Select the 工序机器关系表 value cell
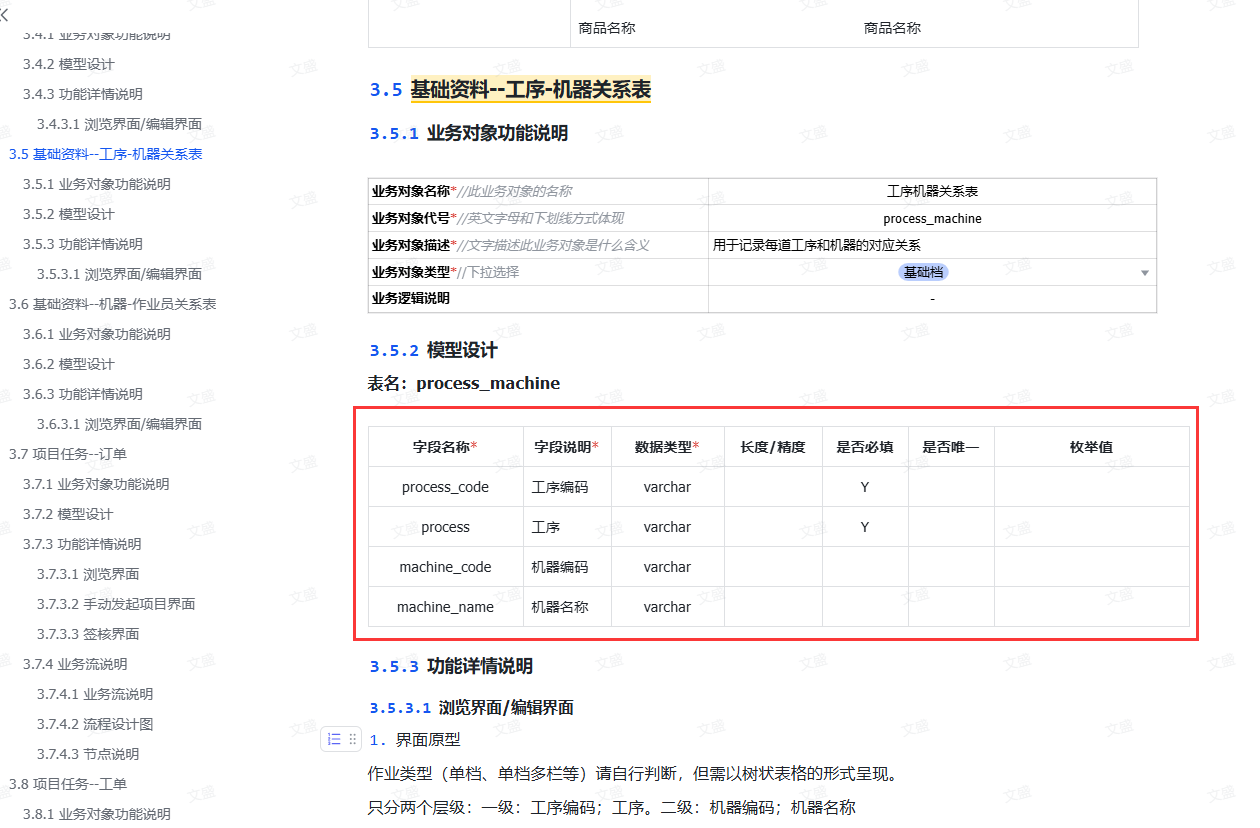This screenshot has width=1260, height=828. point(932,191)
